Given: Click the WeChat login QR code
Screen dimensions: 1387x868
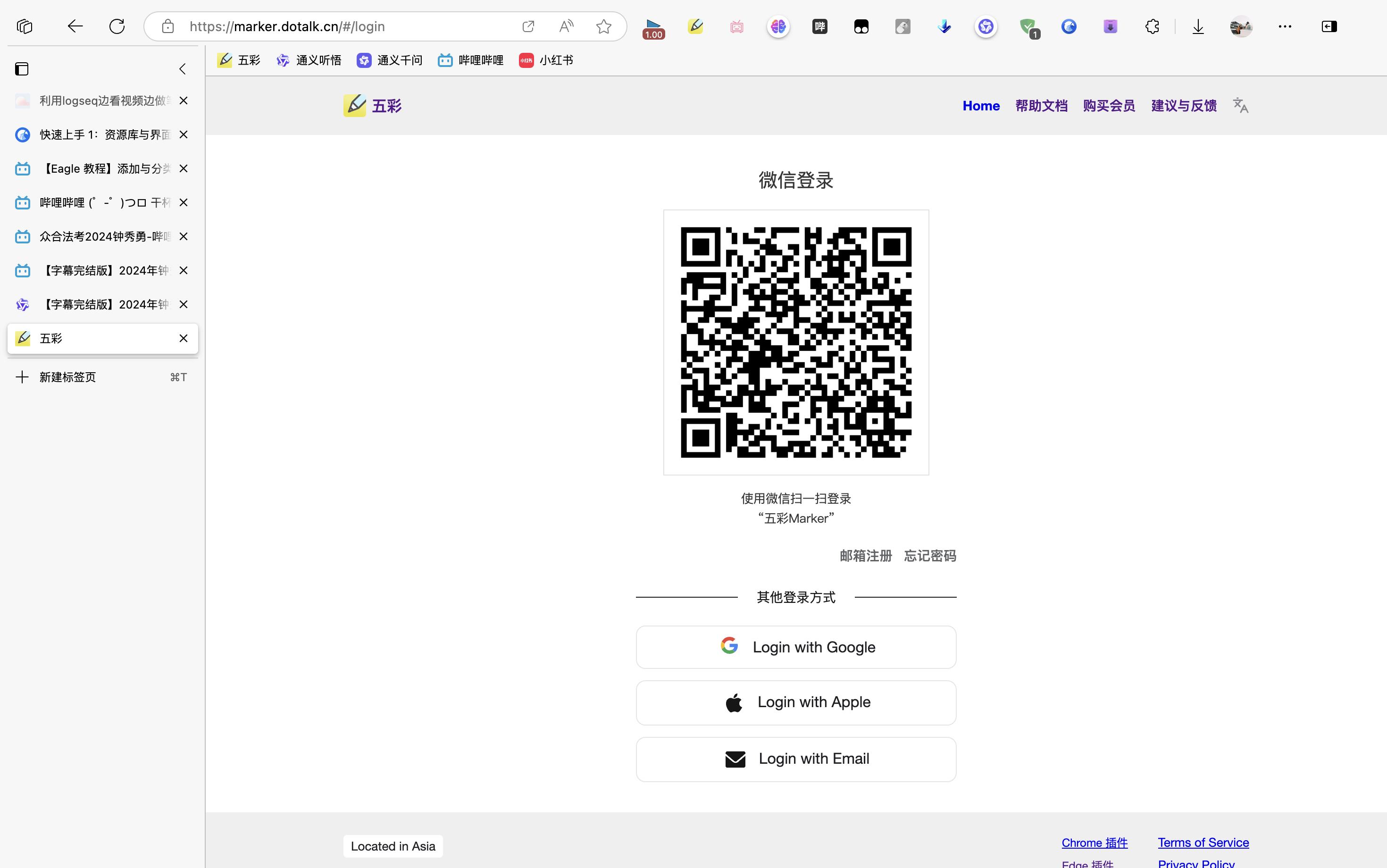Looking at the screenshot, I should point(796,342).
